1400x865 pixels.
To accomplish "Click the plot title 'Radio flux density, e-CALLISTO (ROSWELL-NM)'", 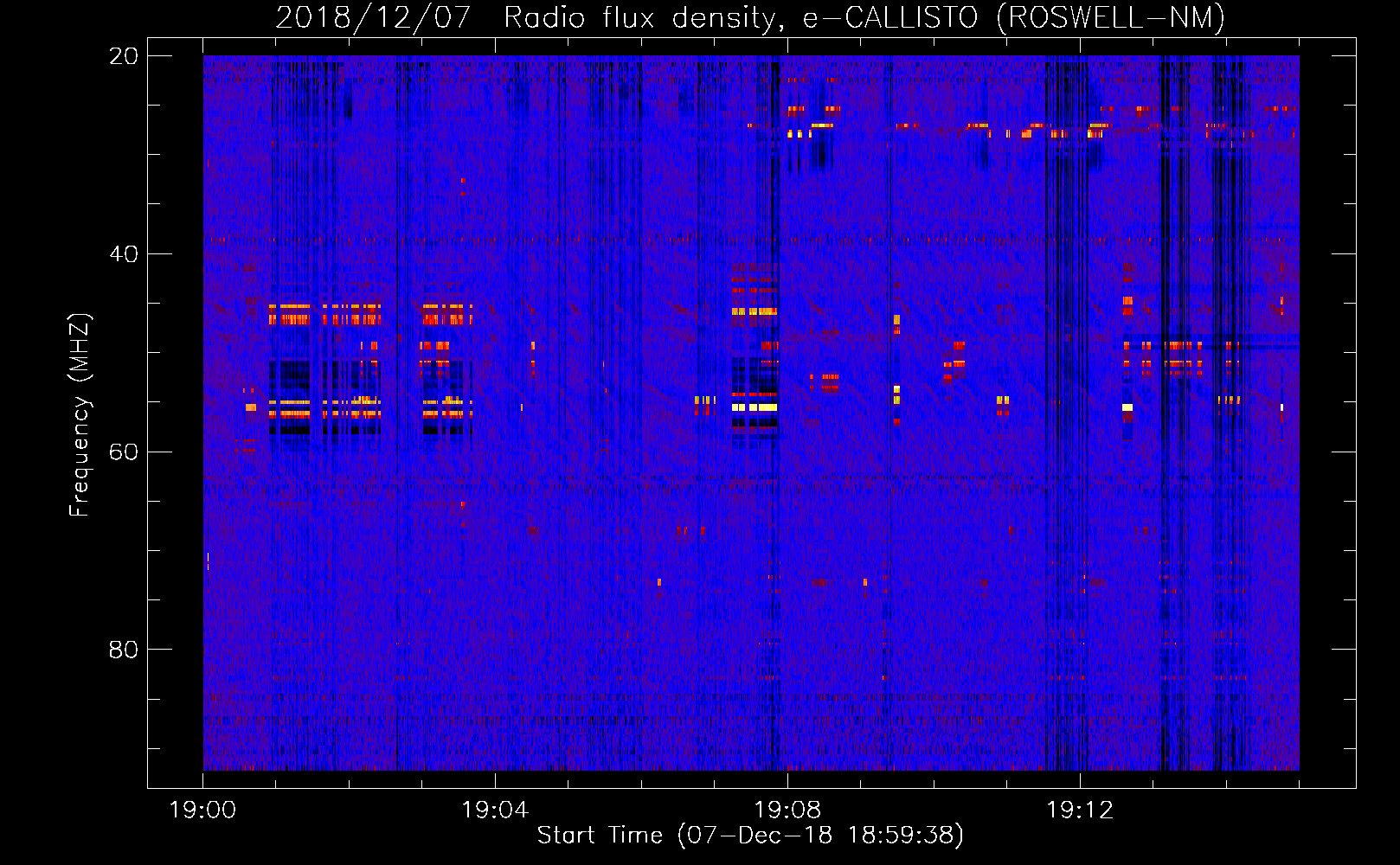I will tap(864, 17).
